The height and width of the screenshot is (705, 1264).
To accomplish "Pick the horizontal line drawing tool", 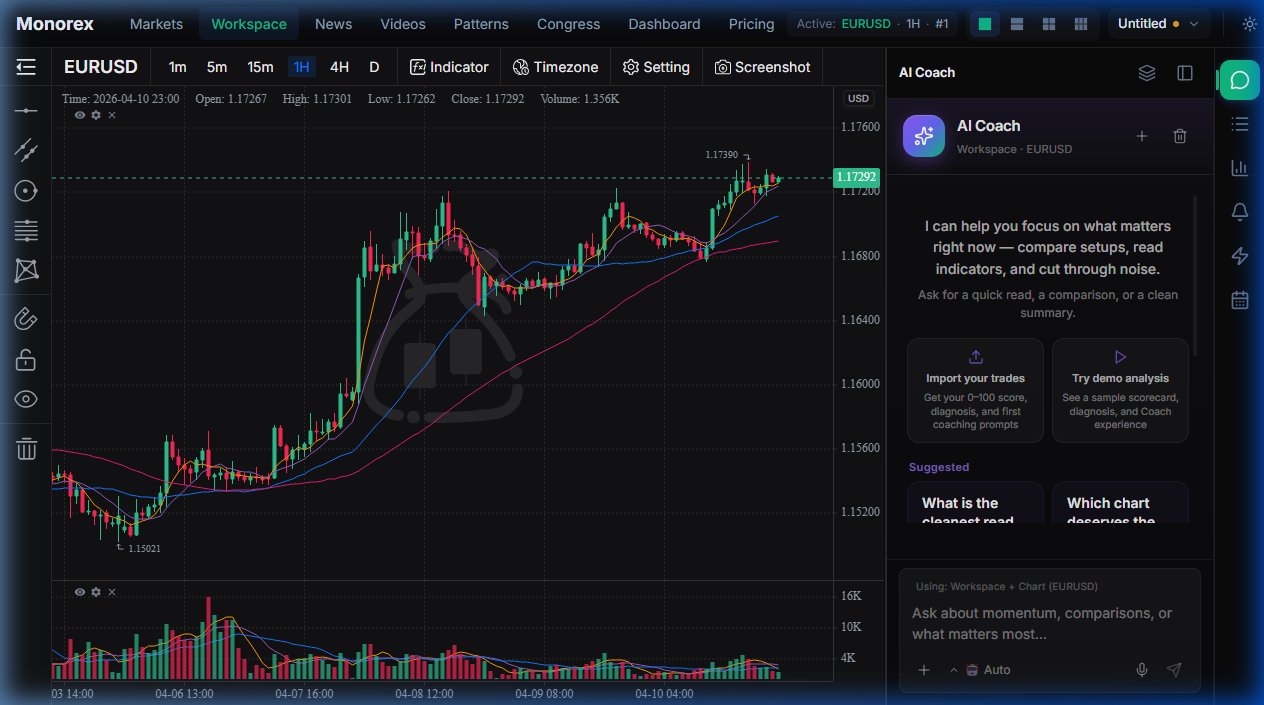I will pyautogui.click(x=26, y=110).
